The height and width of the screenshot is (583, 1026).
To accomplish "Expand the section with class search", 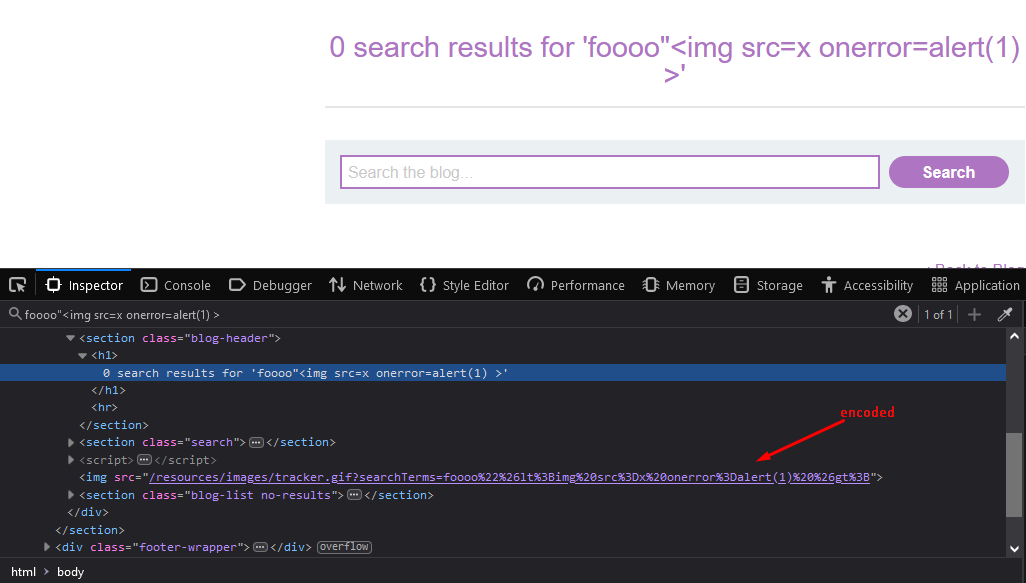I will 71,442.
